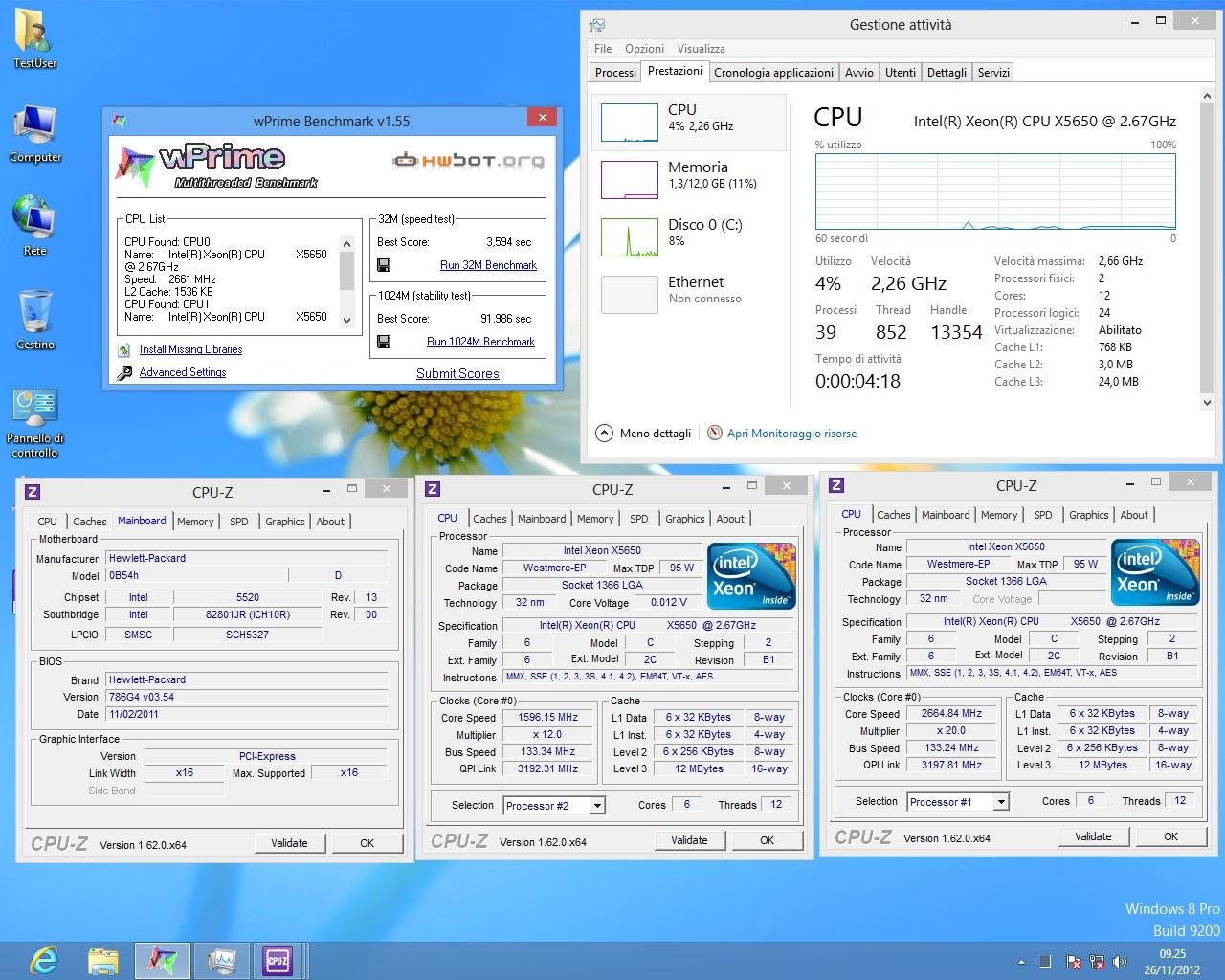1225x980 pixels.
Task: Click OK in the Mainboard CPU-Z window
Action: click(367, 843)
